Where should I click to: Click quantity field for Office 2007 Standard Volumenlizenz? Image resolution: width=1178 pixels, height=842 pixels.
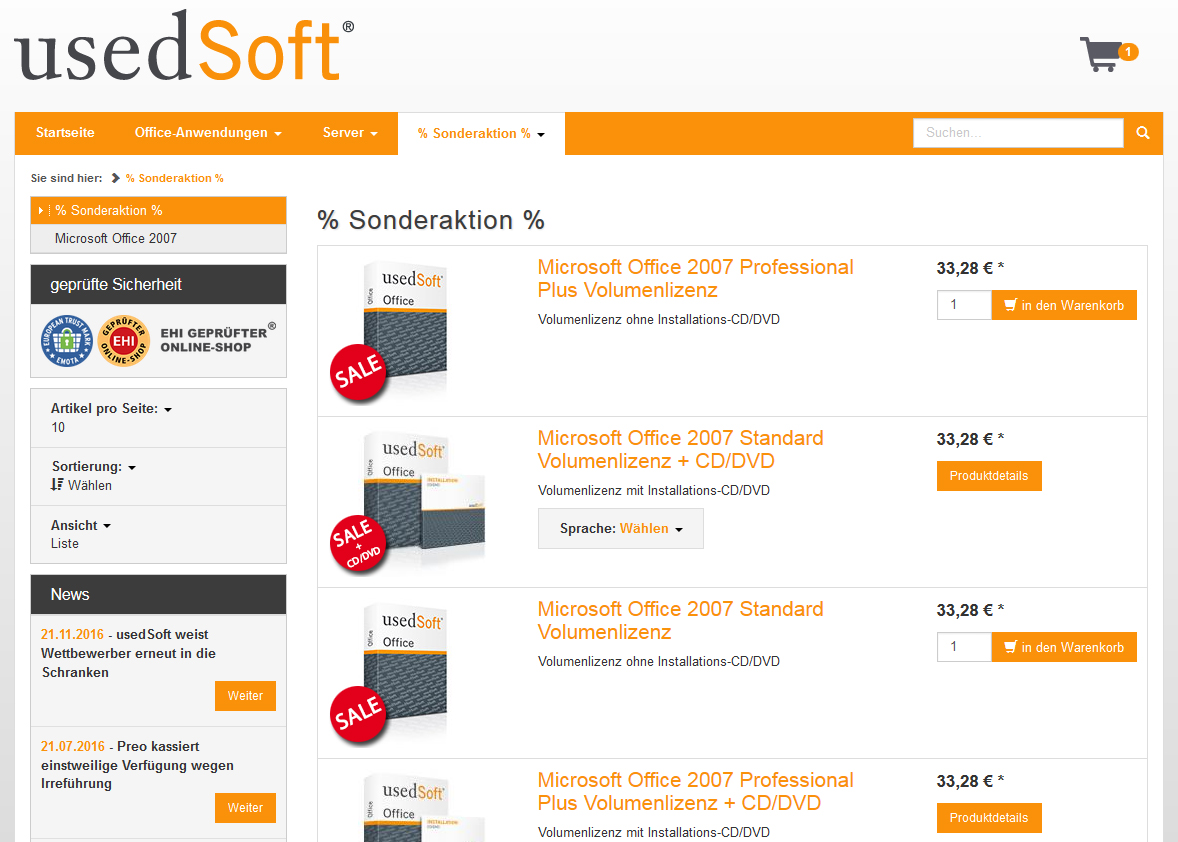(x=963, y=647)
